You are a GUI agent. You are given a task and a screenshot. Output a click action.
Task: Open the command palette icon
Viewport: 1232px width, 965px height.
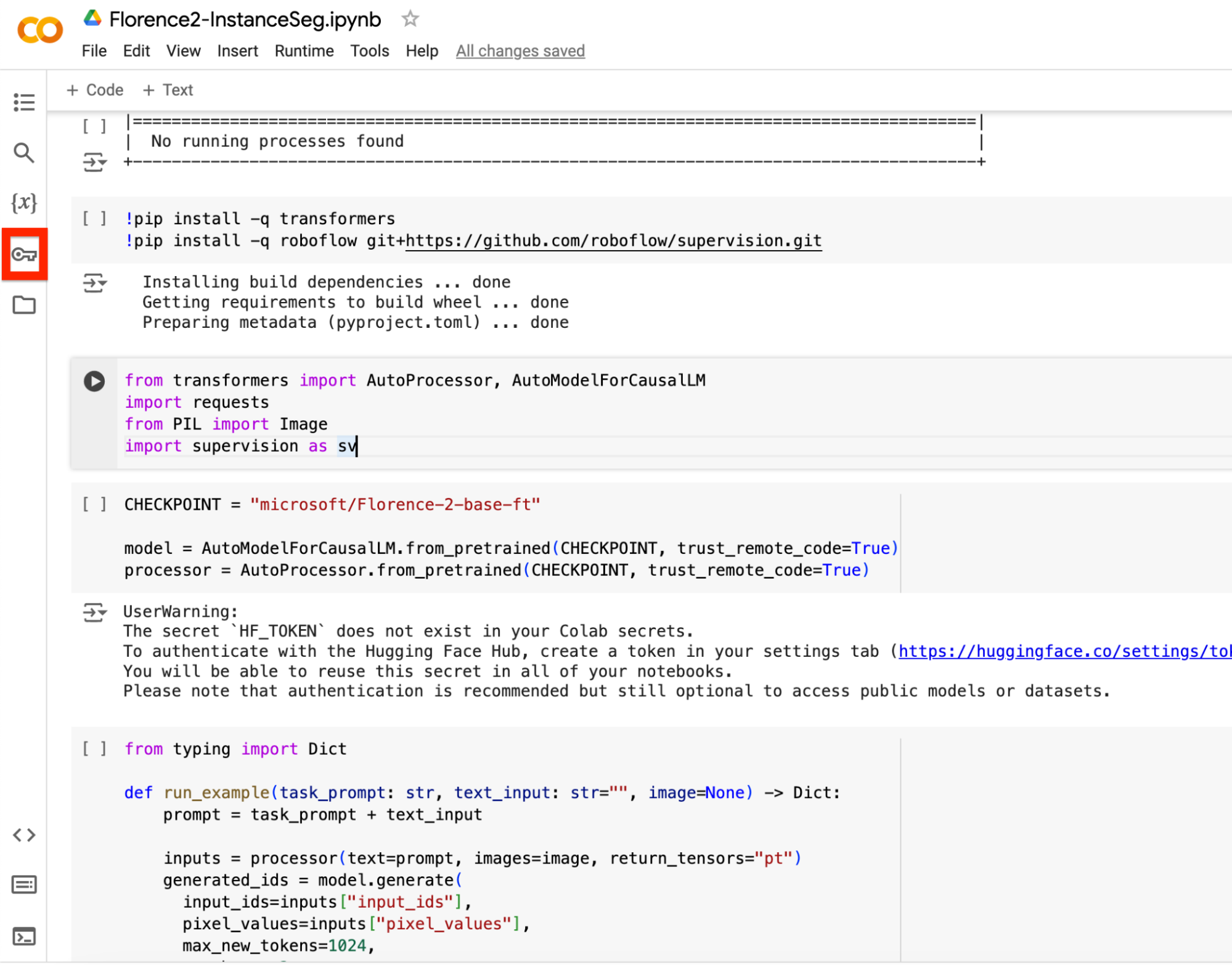point(23,885)
